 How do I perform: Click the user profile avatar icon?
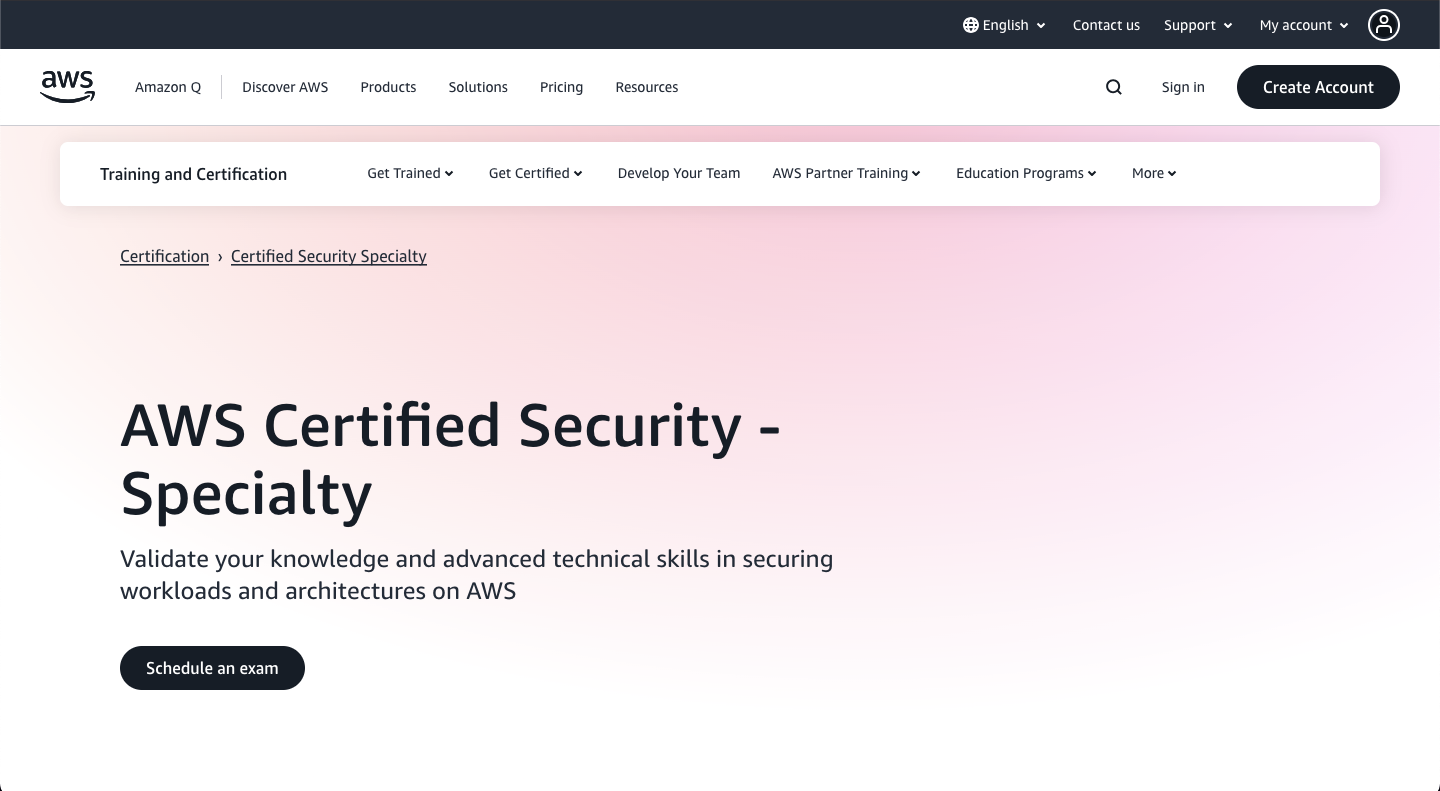click(x=1384, y=25)
